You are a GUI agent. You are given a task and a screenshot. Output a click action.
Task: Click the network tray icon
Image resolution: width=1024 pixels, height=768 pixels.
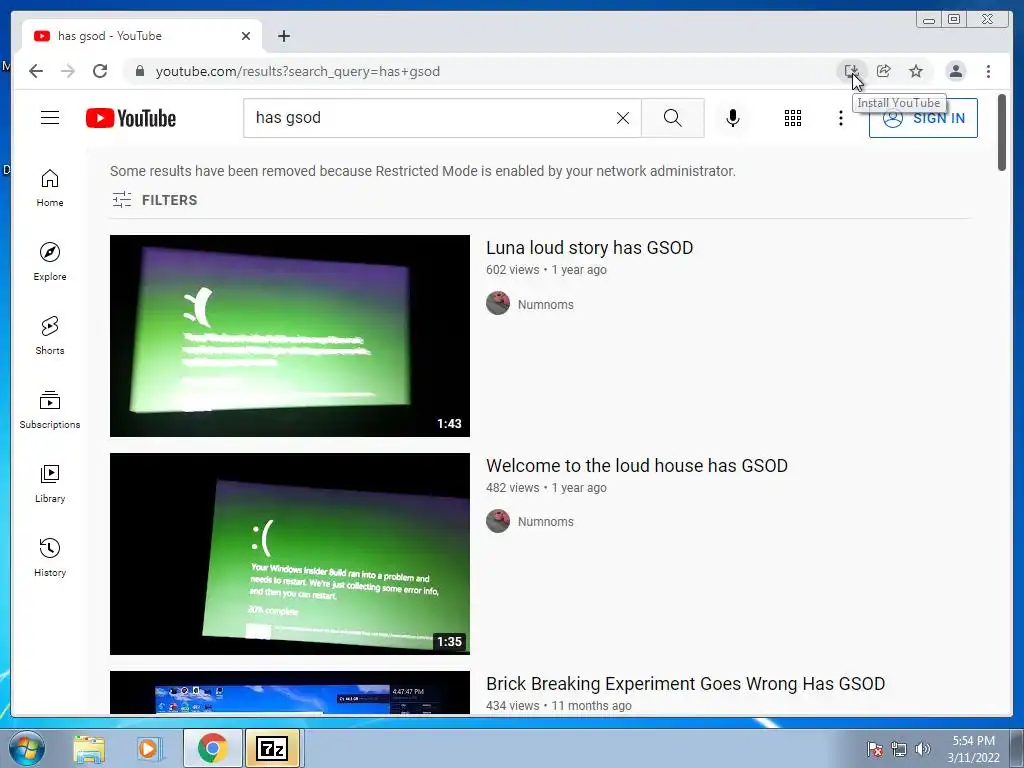tap(899, 749)
